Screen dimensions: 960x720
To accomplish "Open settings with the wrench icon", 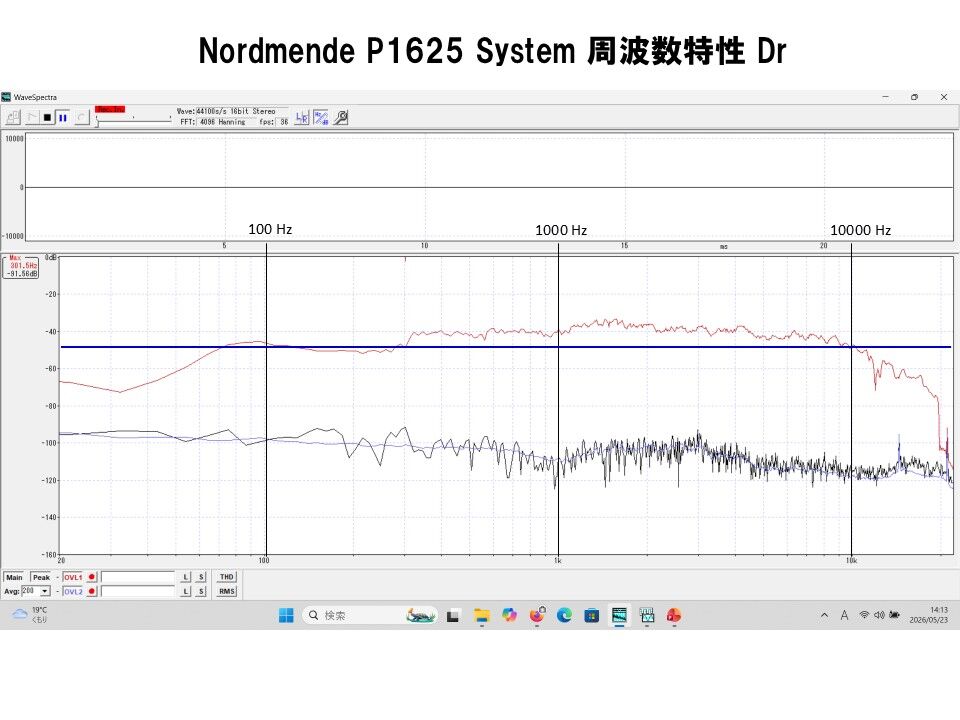I will pos(341,117).
